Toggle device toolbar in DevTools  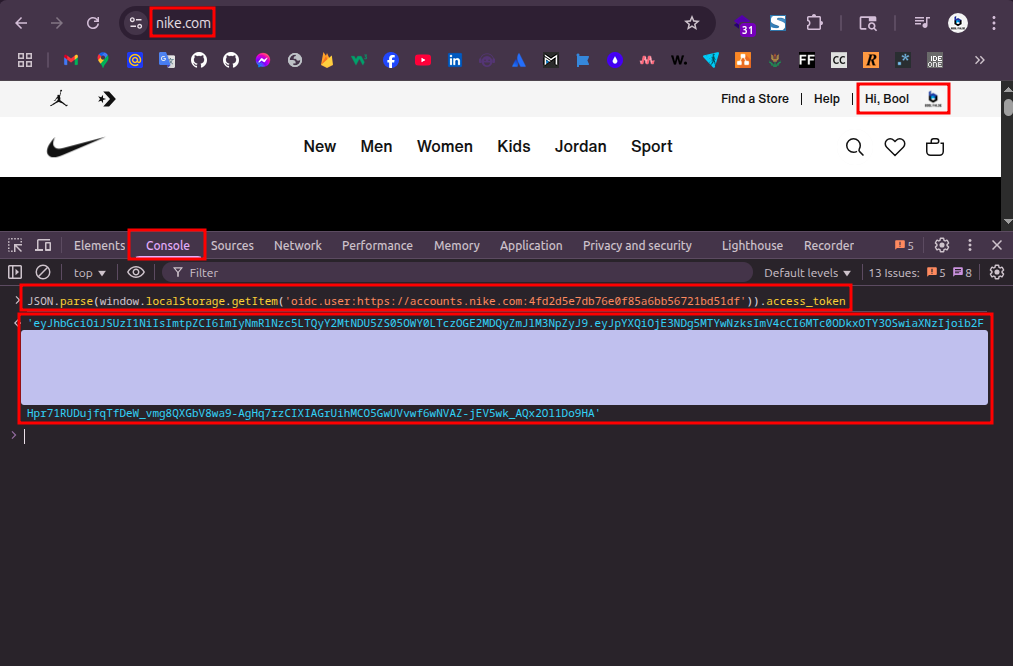pyautogui.click(x=43, y=245)
